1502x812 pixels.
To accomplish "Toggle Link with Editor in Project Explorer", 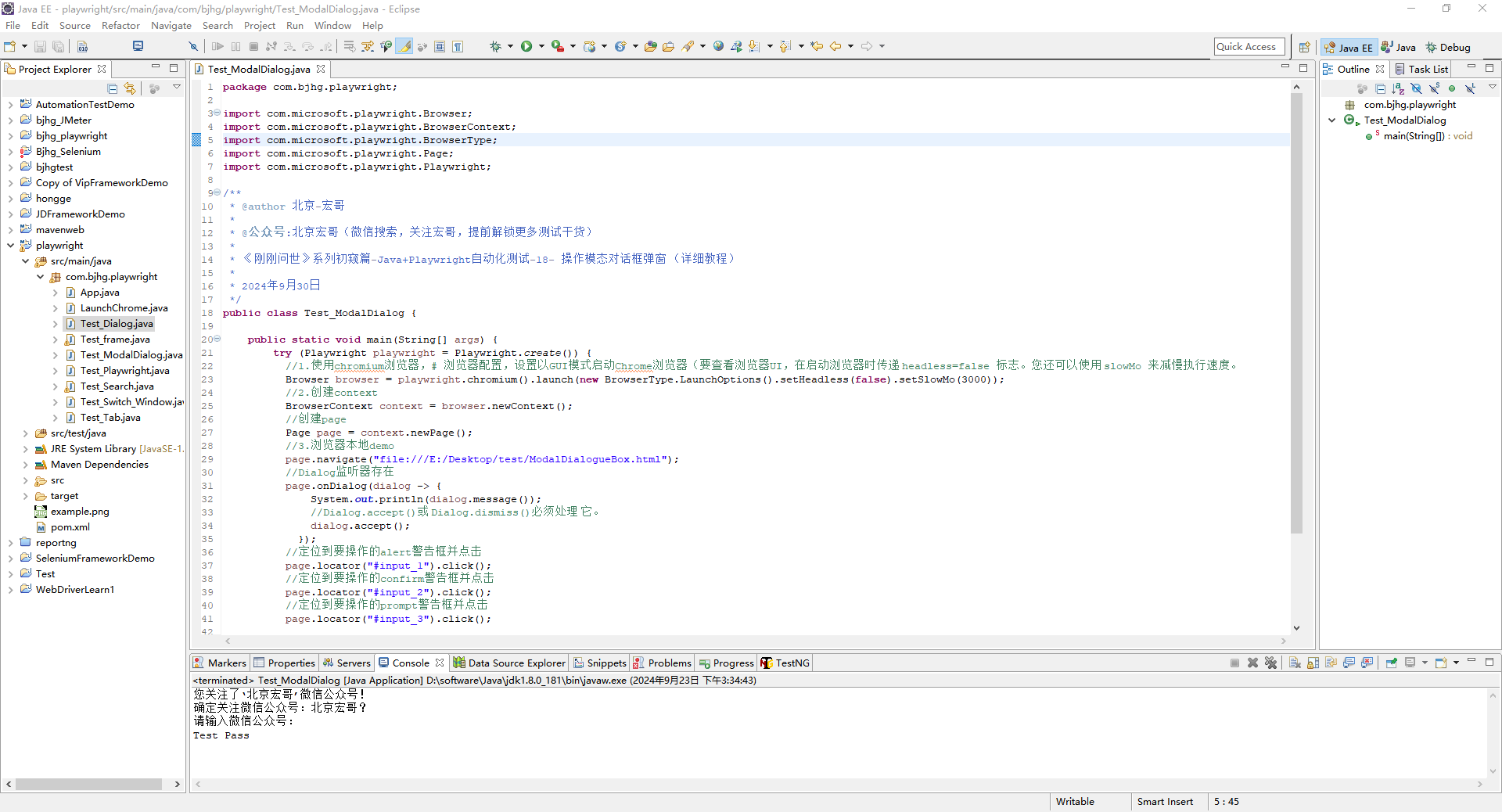I will 130,88.
